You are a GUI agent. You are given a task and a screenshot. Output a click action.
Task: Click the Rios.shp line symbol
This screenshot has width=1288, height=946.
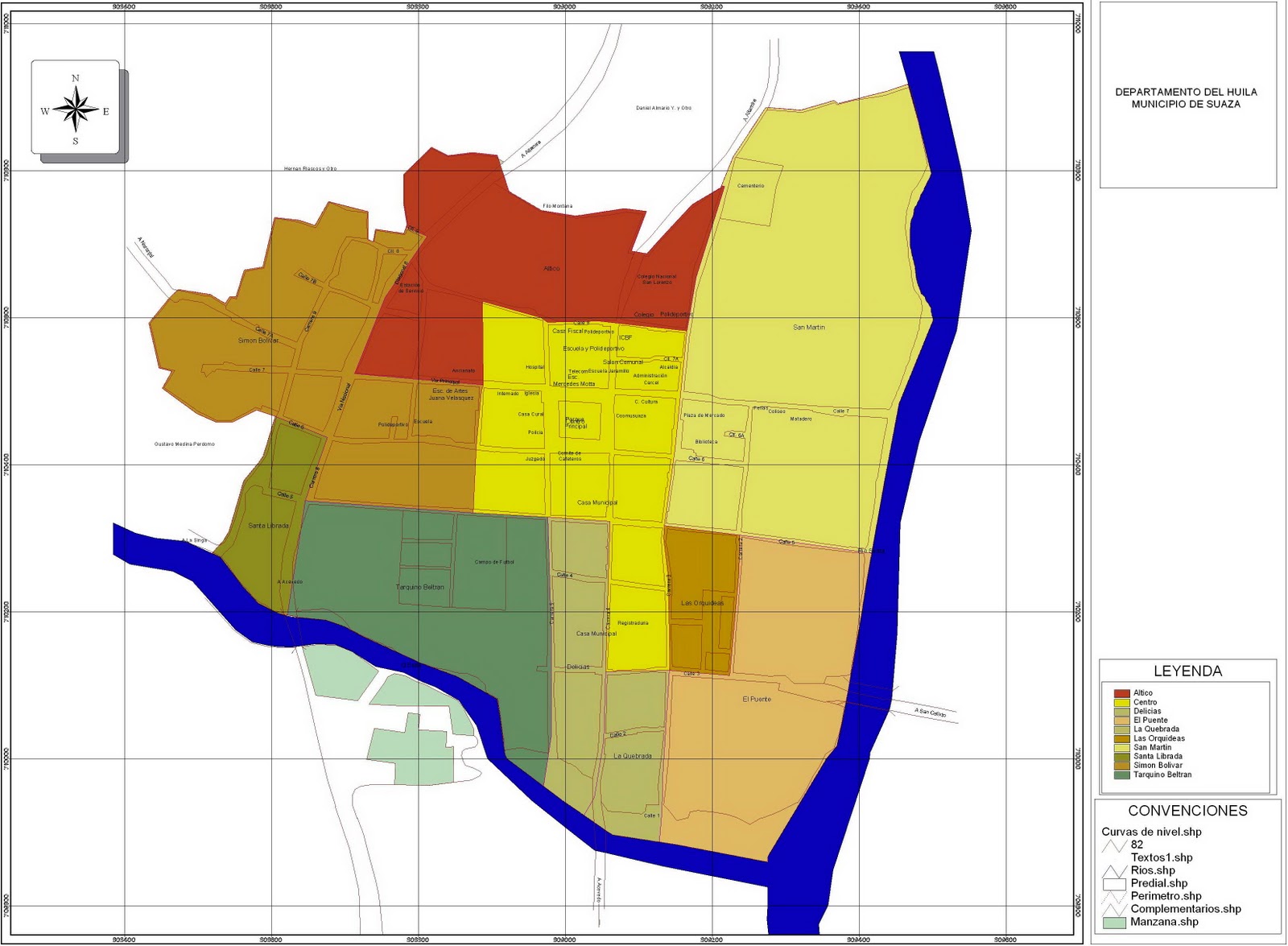coord(1116,871)
